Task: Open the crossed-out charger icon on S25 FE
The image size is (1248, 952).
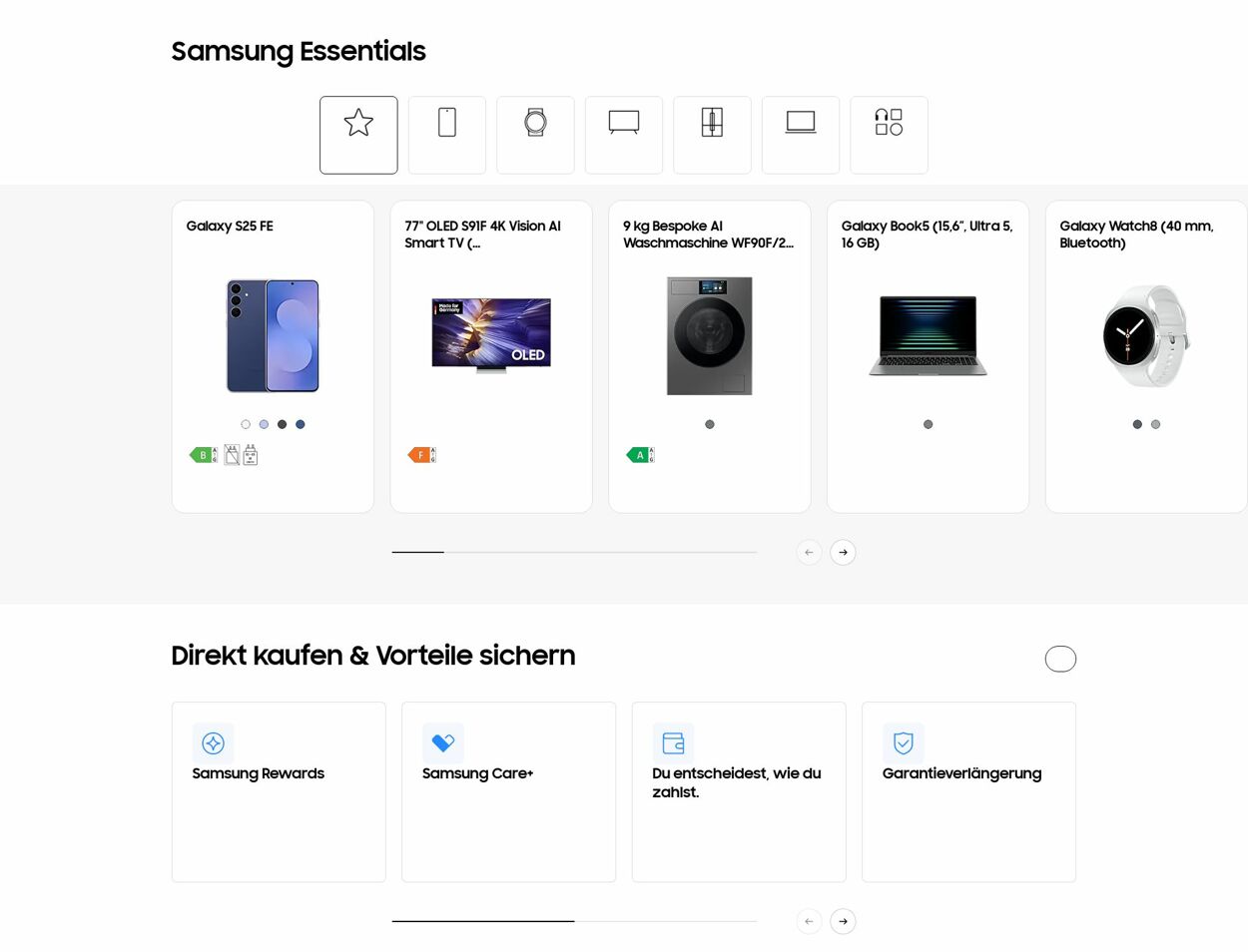Action: 232,455
